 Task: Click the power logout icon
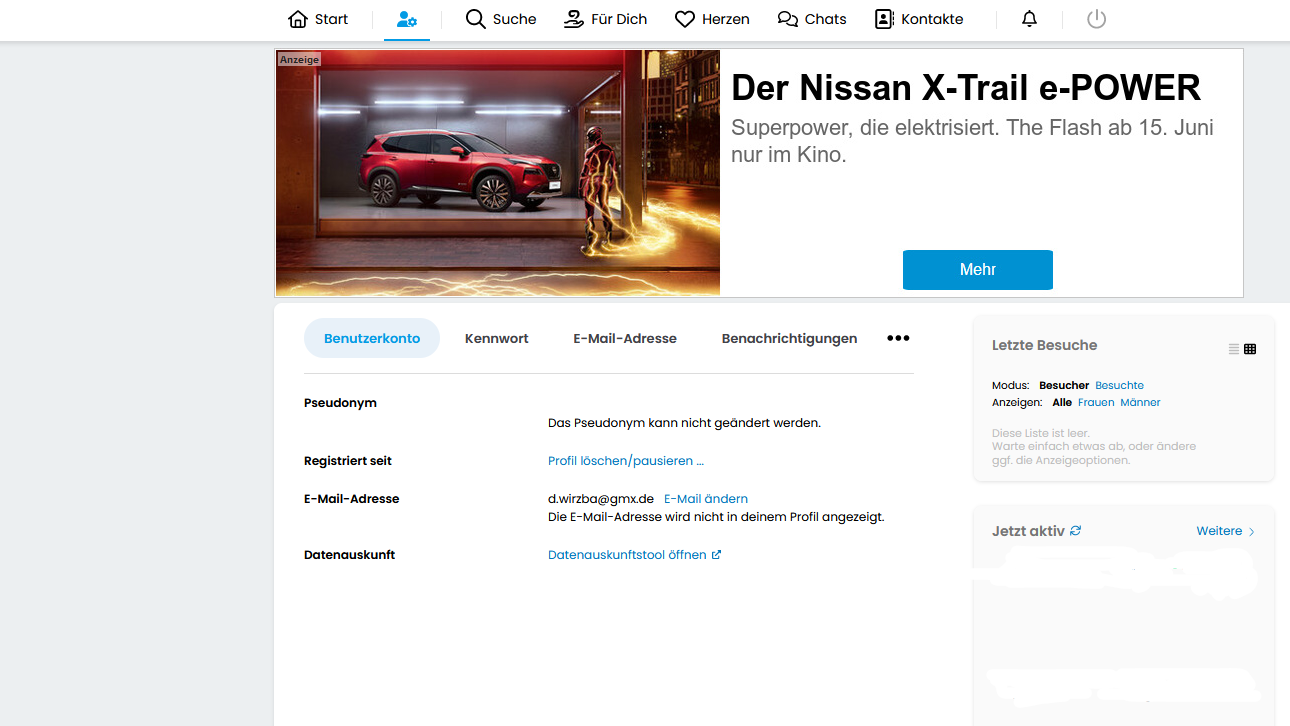pos(1096,18)
